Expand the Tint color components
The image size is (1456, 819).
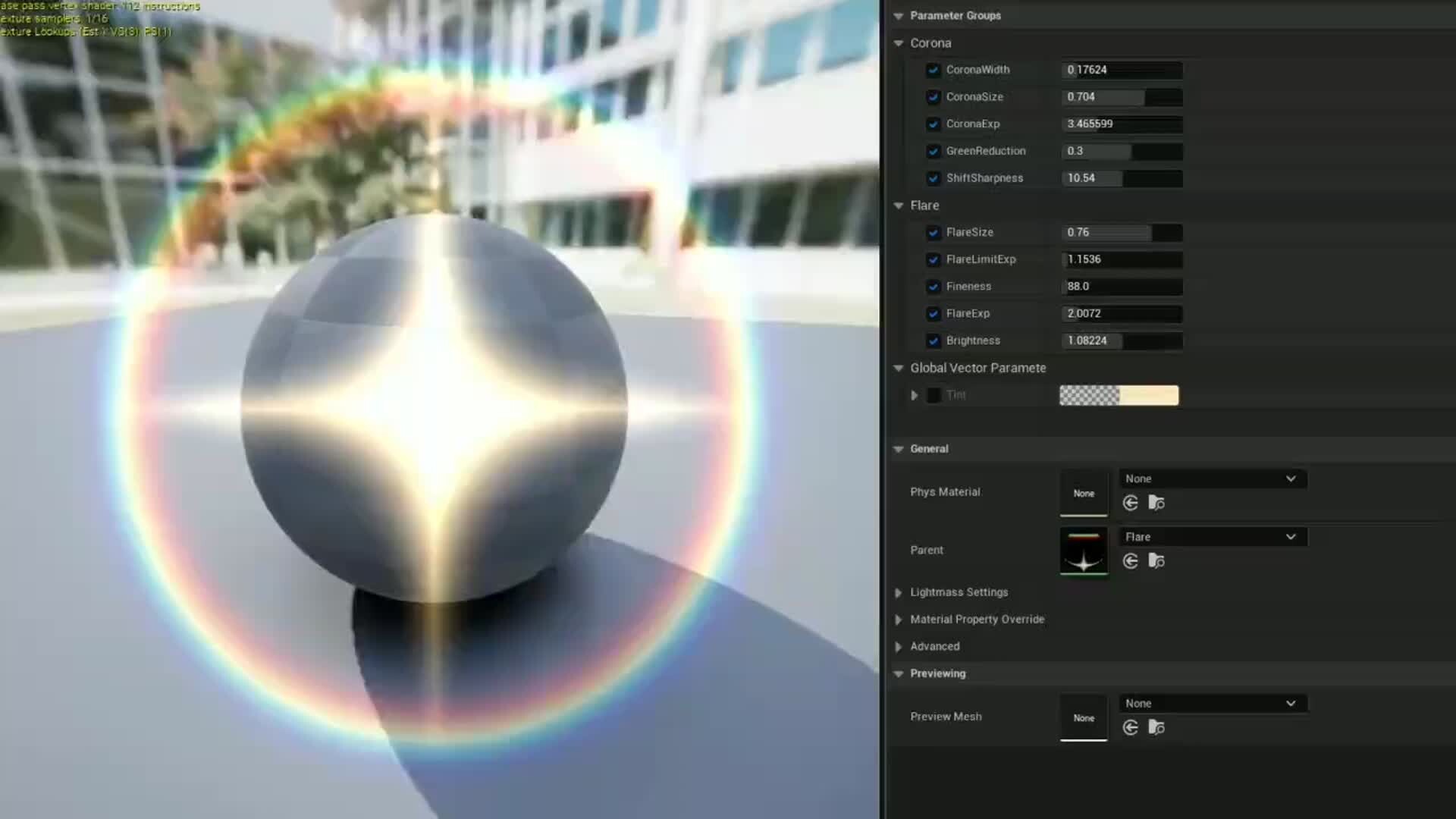pyautogui.click(x=915, y=395)
